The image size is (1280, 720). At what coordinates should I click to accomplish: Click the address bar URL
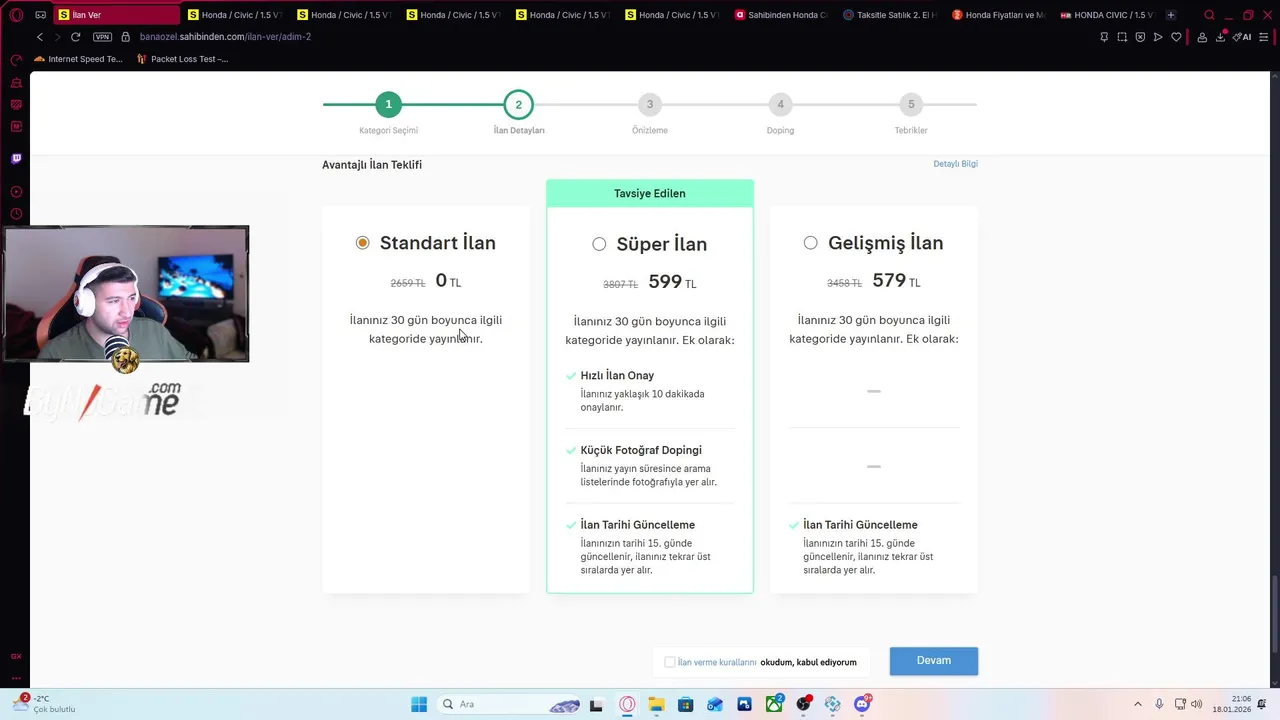(225, 37)
